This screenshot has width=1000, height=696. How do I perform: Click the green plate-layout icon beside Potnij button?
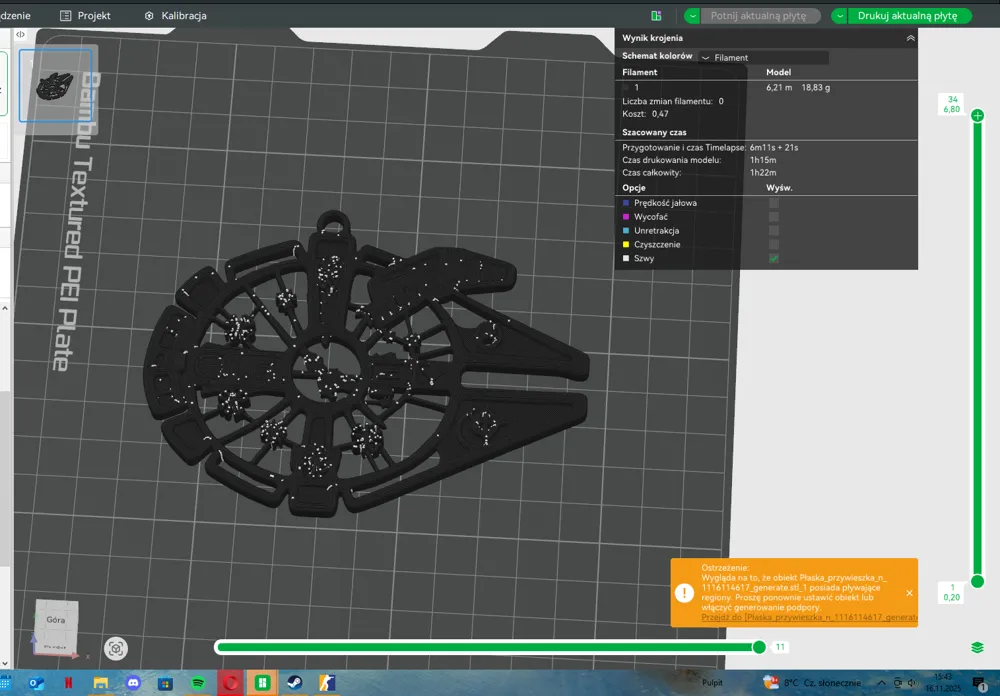656,15
